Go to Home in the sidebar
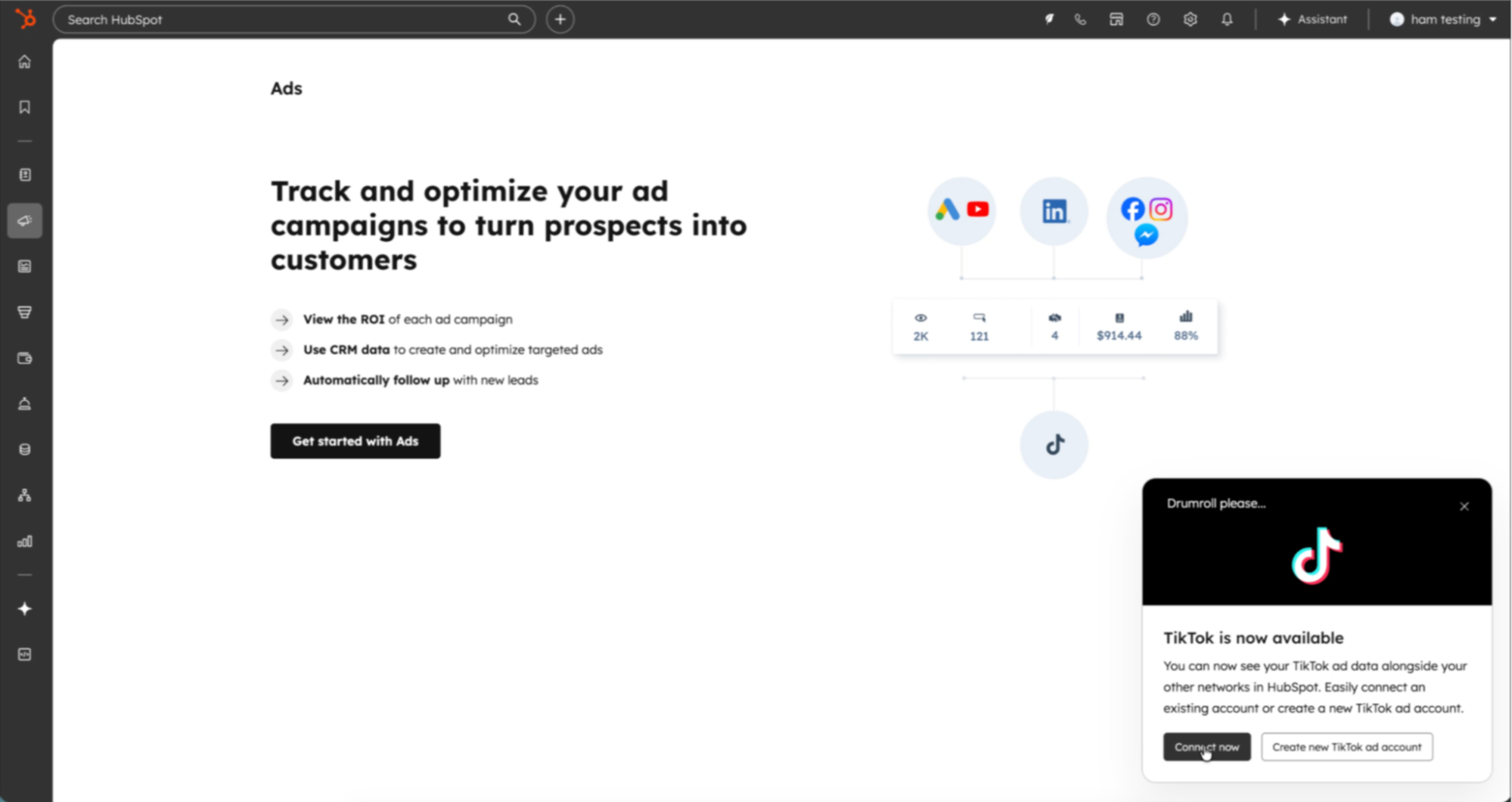 tap(25, 62)
